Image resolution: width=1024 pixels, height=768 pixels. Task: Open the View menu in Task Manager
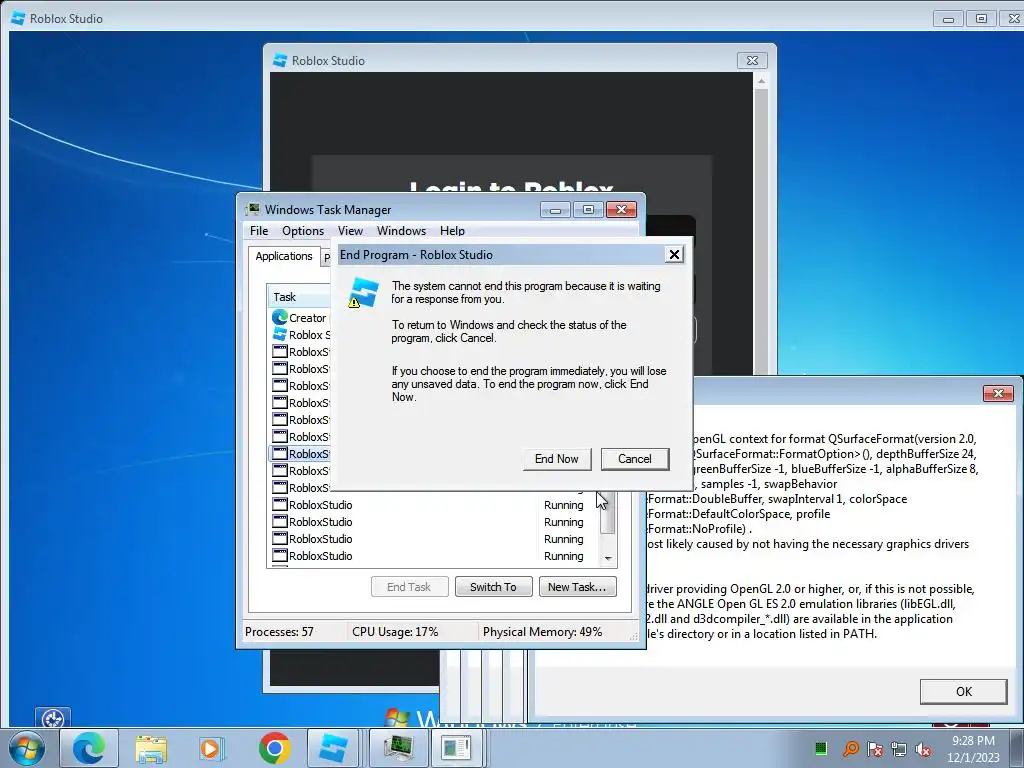[350, 231]
